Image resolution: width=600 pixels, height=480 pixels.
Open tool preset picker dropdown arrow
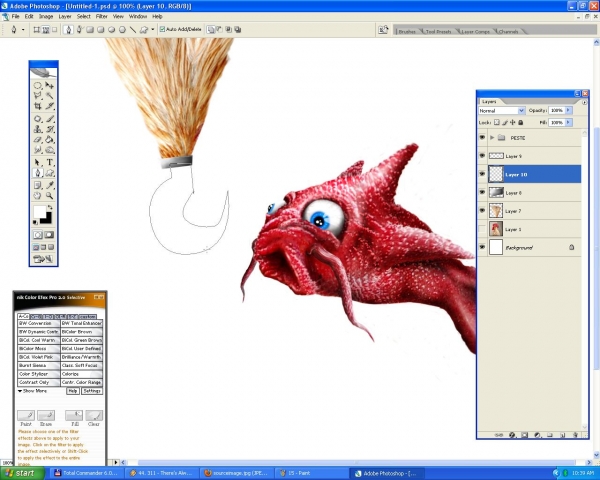[x=23, y=29]
